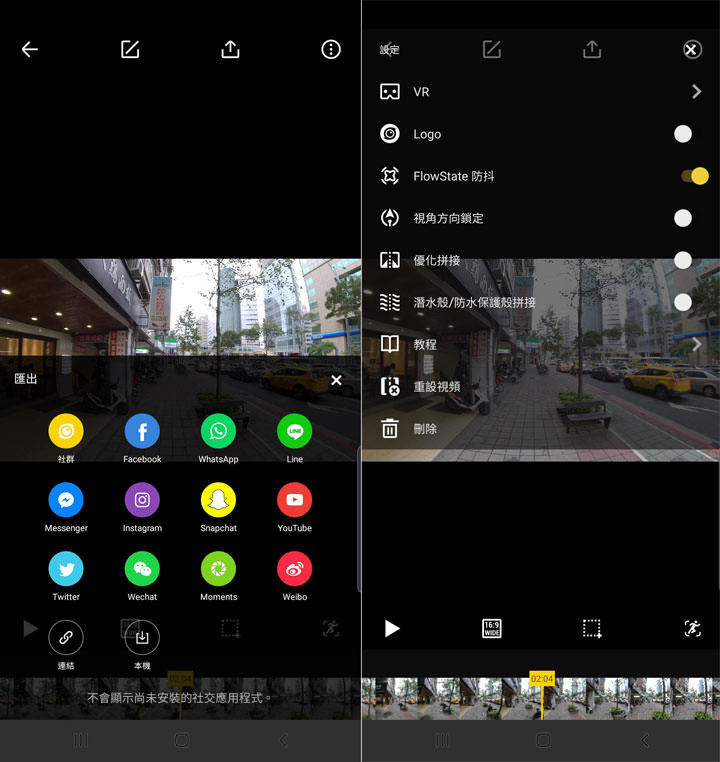Tap the export icon in right screen
The image size is (720, 762).
pos(592,50)
